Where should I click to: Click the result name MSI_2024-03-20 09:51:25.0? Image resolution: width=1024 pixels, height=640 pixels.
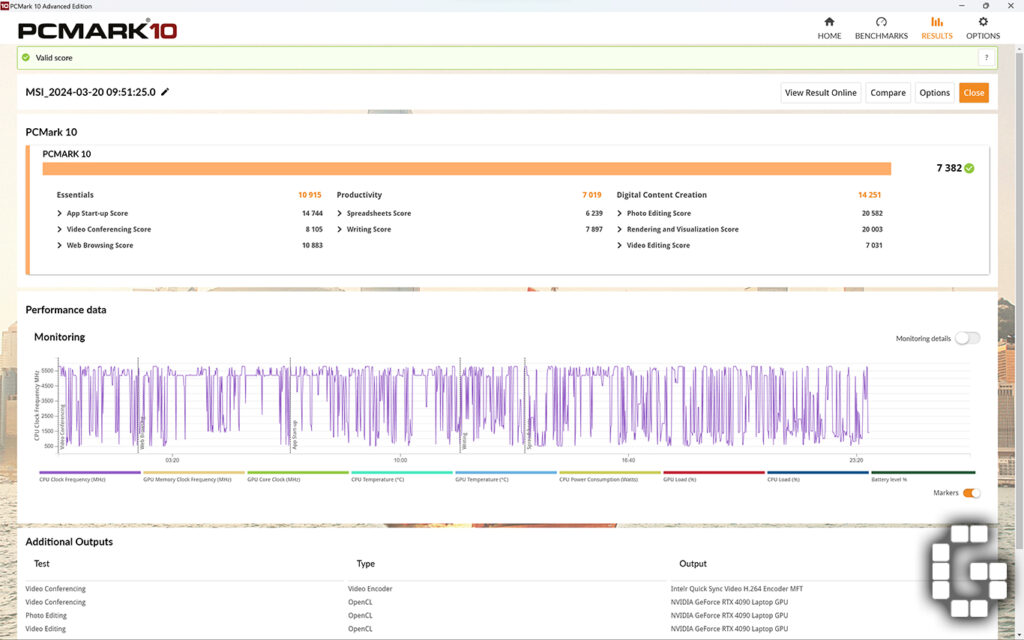pyautogui.click(x=90, y=92)
